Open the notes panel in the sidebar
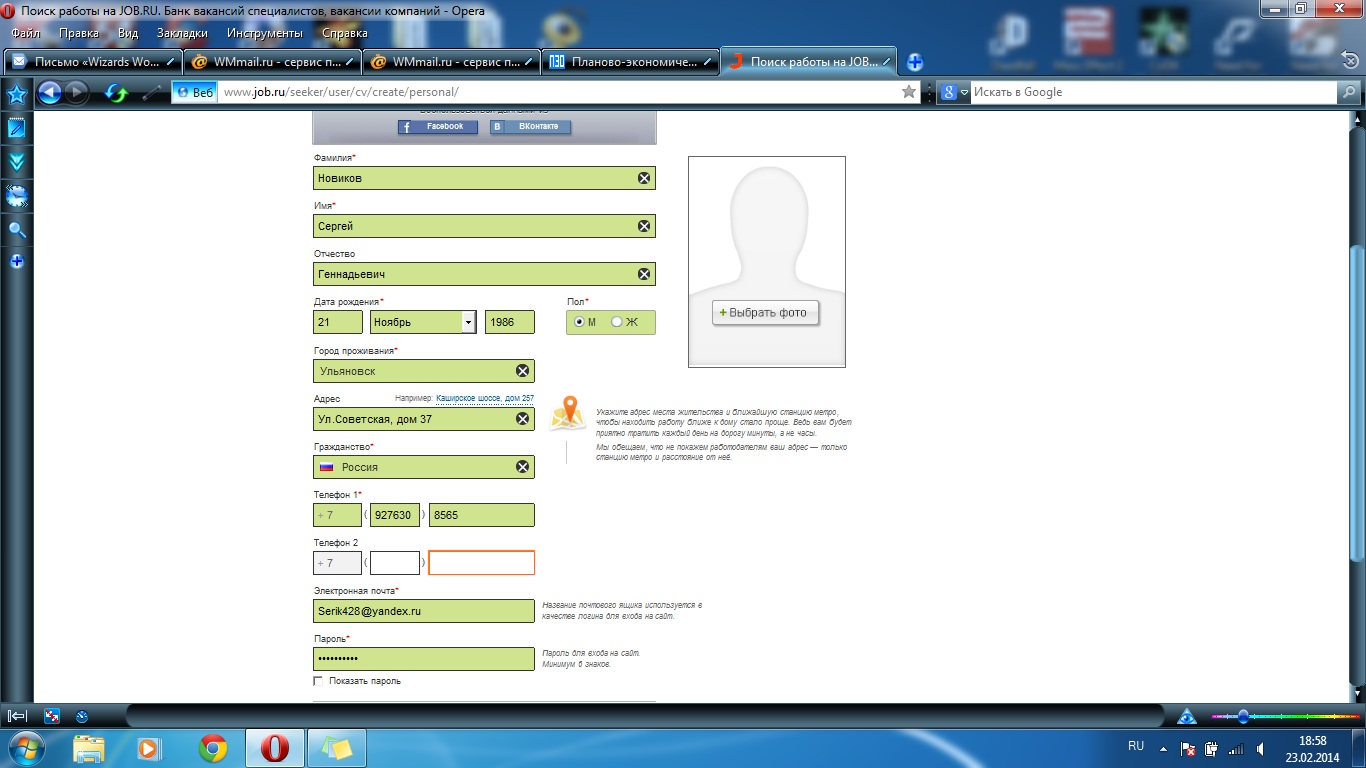This screenshot has width=1366, height=768. (x=16, y=128)
